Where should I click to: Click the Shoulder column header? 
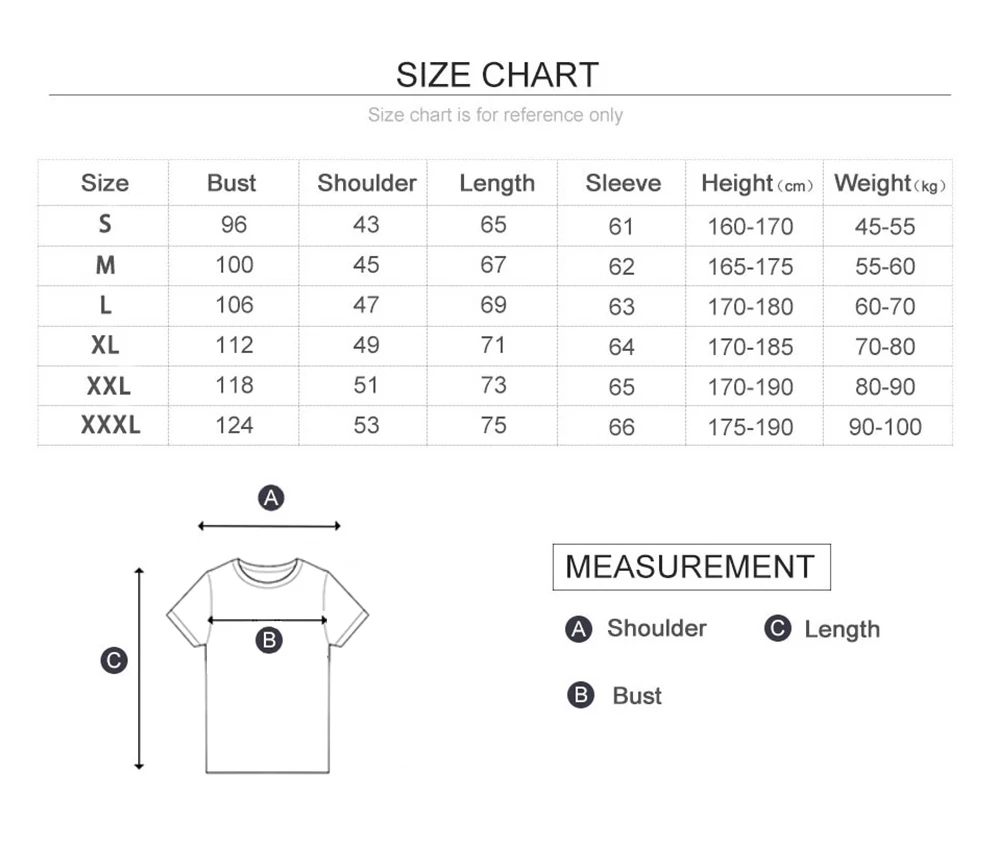point(367,183)
